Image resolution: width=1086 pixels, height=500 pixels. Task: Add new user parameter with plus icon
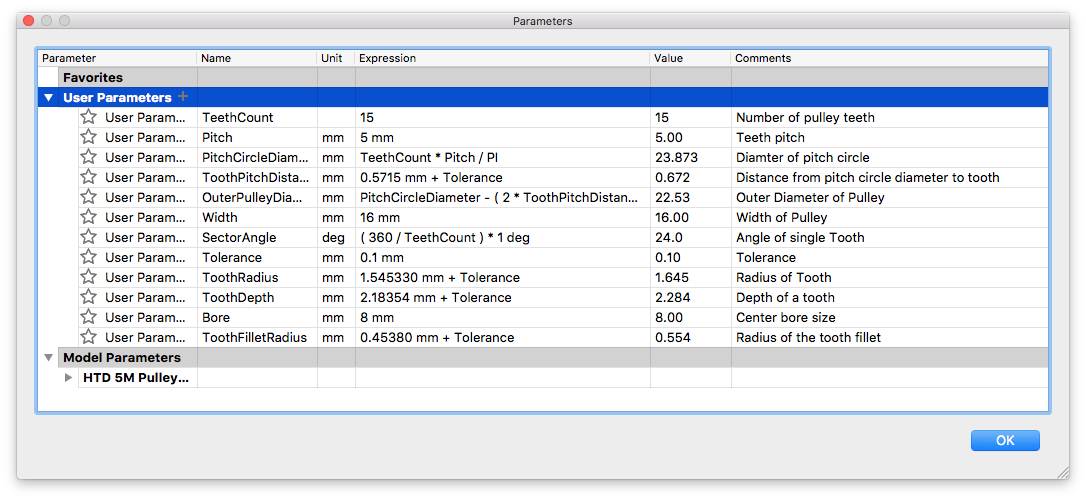pyautogui.click(x=182, y=97)
